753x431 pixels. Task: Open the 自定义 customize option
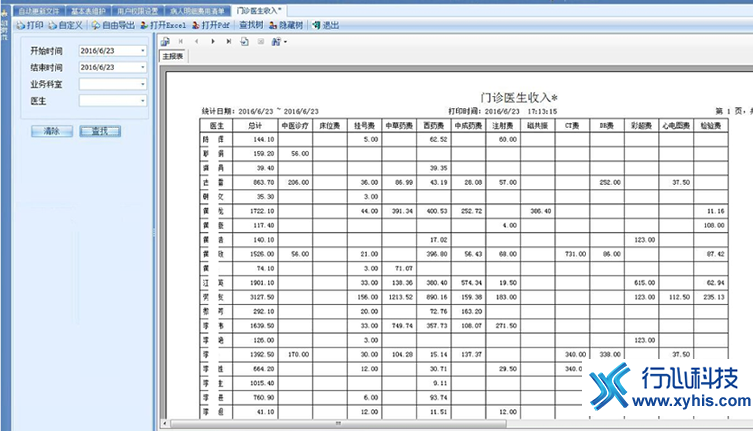(65, 25)
